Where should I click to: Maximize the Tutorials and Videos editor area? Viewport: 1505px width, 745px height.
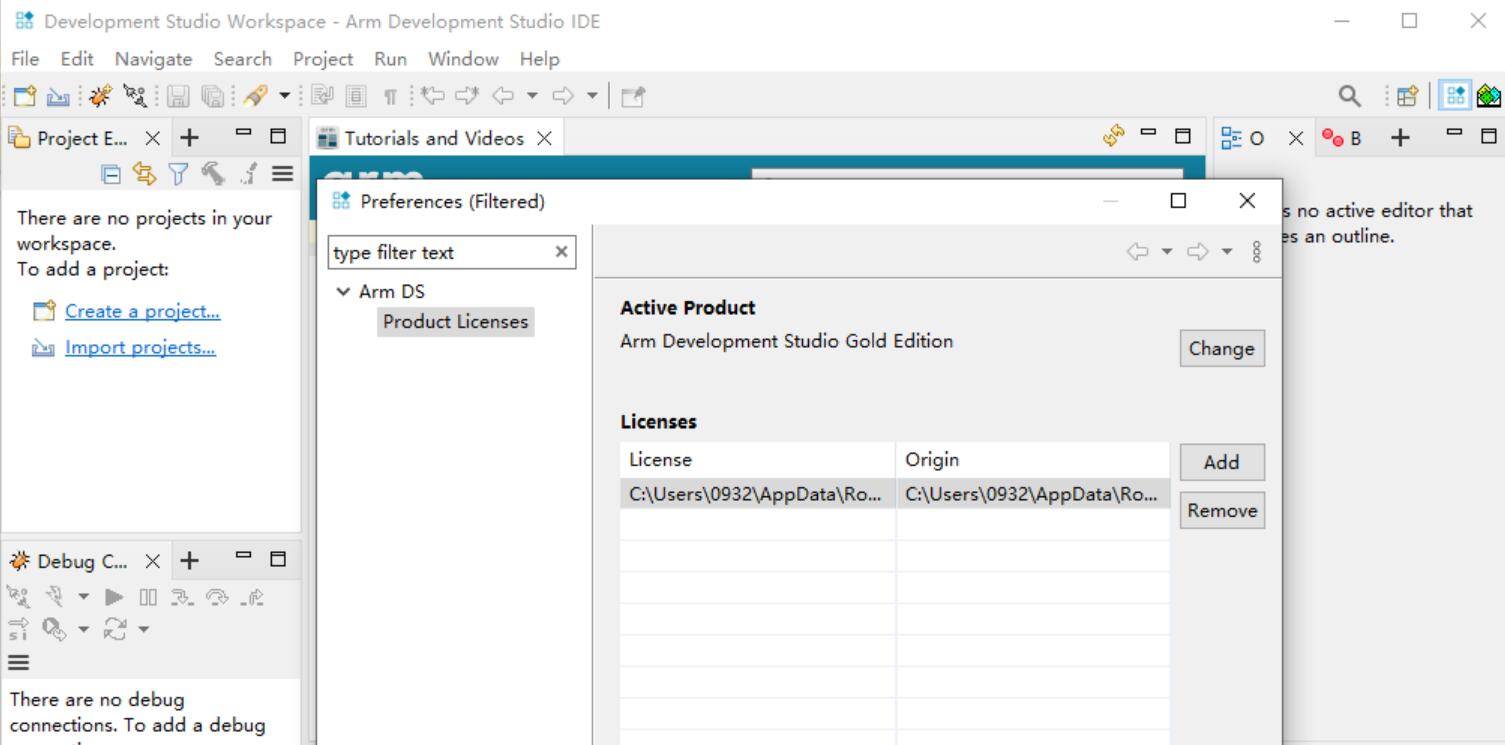tap(1184, 137)
